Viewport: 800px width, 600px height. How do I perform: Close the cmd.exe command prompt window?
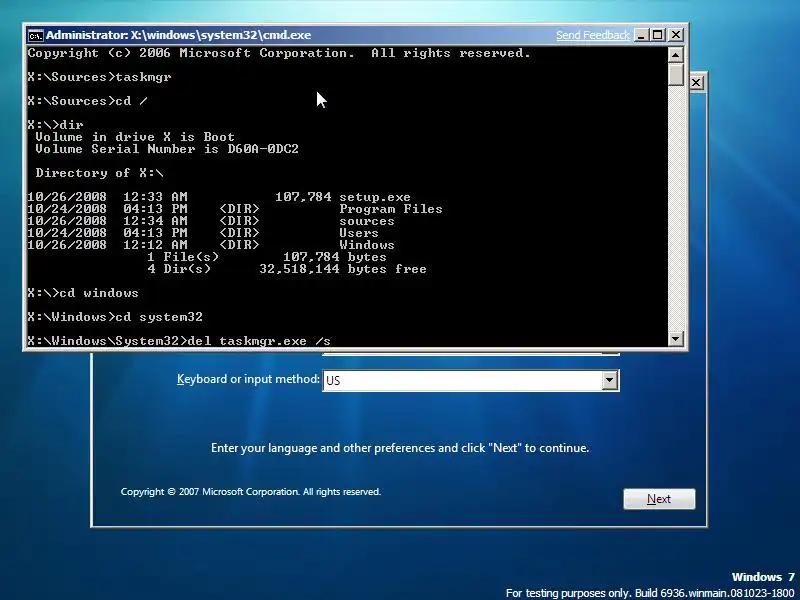676,35
